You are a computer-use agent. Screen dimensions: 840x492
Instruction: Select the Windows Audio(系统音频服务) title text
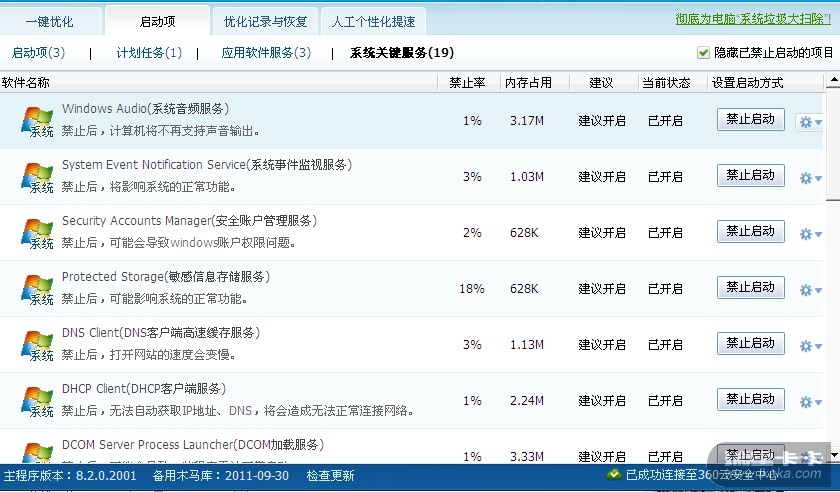click(x=145, y=109)
